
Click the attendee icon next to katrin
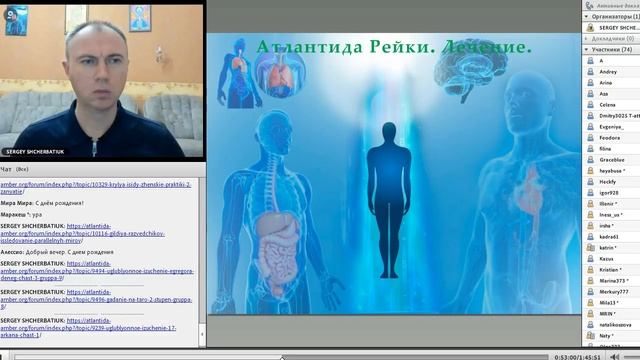(x=590, y=248)
